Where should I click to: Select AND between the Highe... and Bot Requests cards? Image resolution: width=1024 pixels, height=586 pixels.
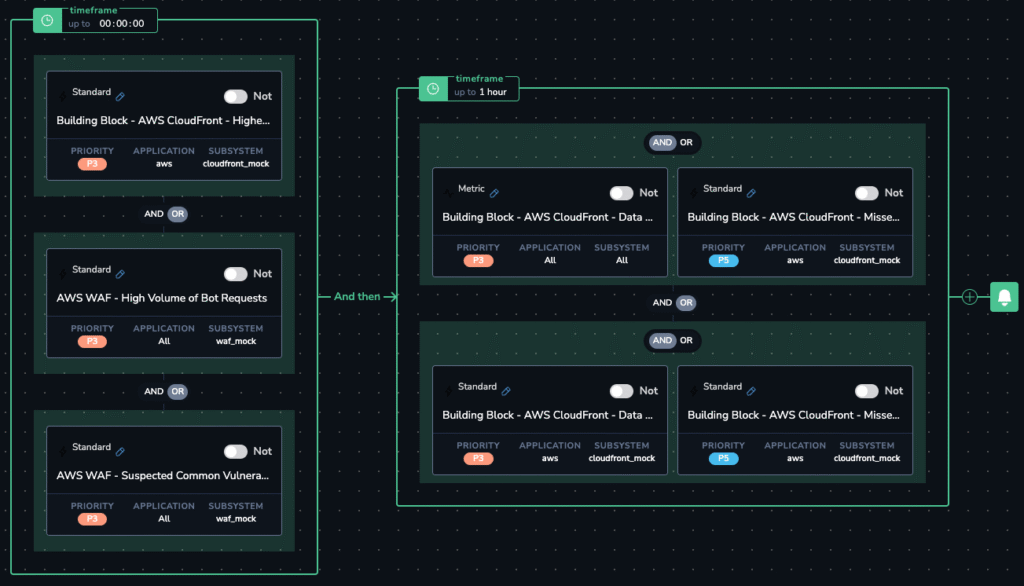[153, 214]
